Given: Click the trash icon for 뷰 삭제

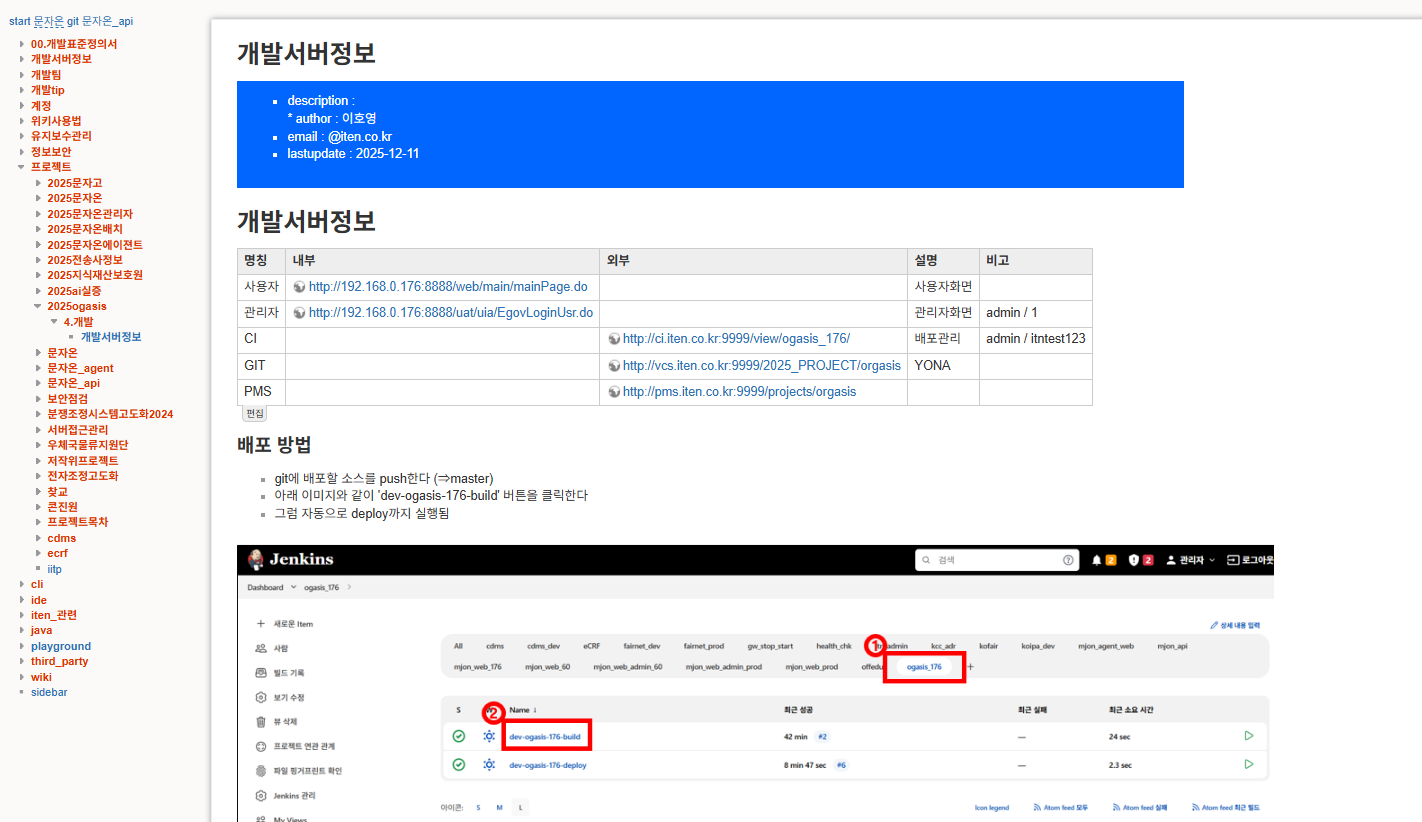Looking at the screenshot, I should tap(261, 722).
